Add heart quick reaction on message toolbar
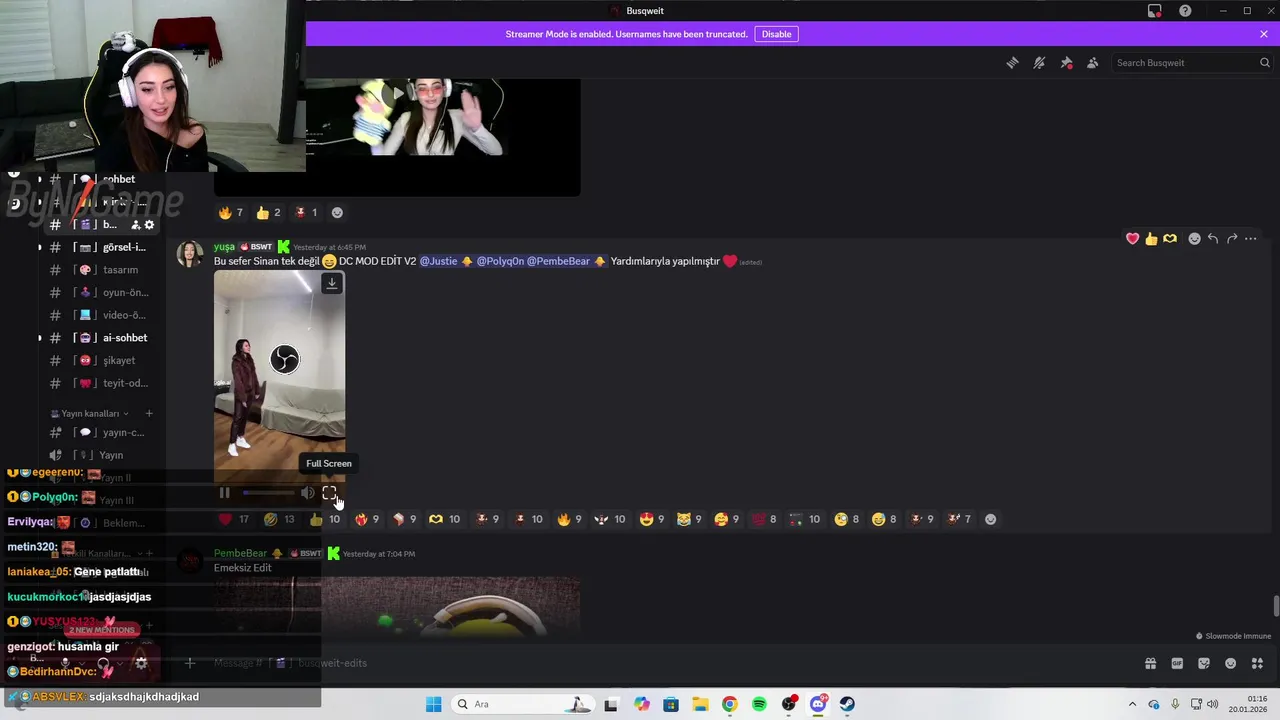This screenshot has width=1280, height=720. pos(1132,239)
